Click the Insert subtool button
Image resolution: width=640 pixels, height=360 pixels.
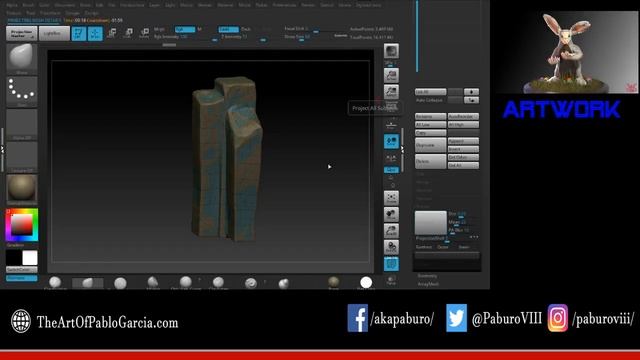point(463,149)
